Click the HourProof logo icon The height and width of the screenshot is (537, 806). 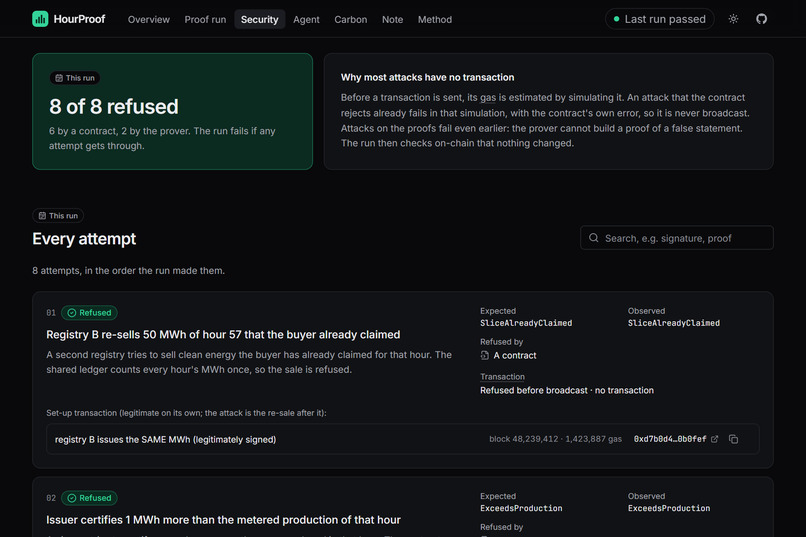[x=40, y=19]
